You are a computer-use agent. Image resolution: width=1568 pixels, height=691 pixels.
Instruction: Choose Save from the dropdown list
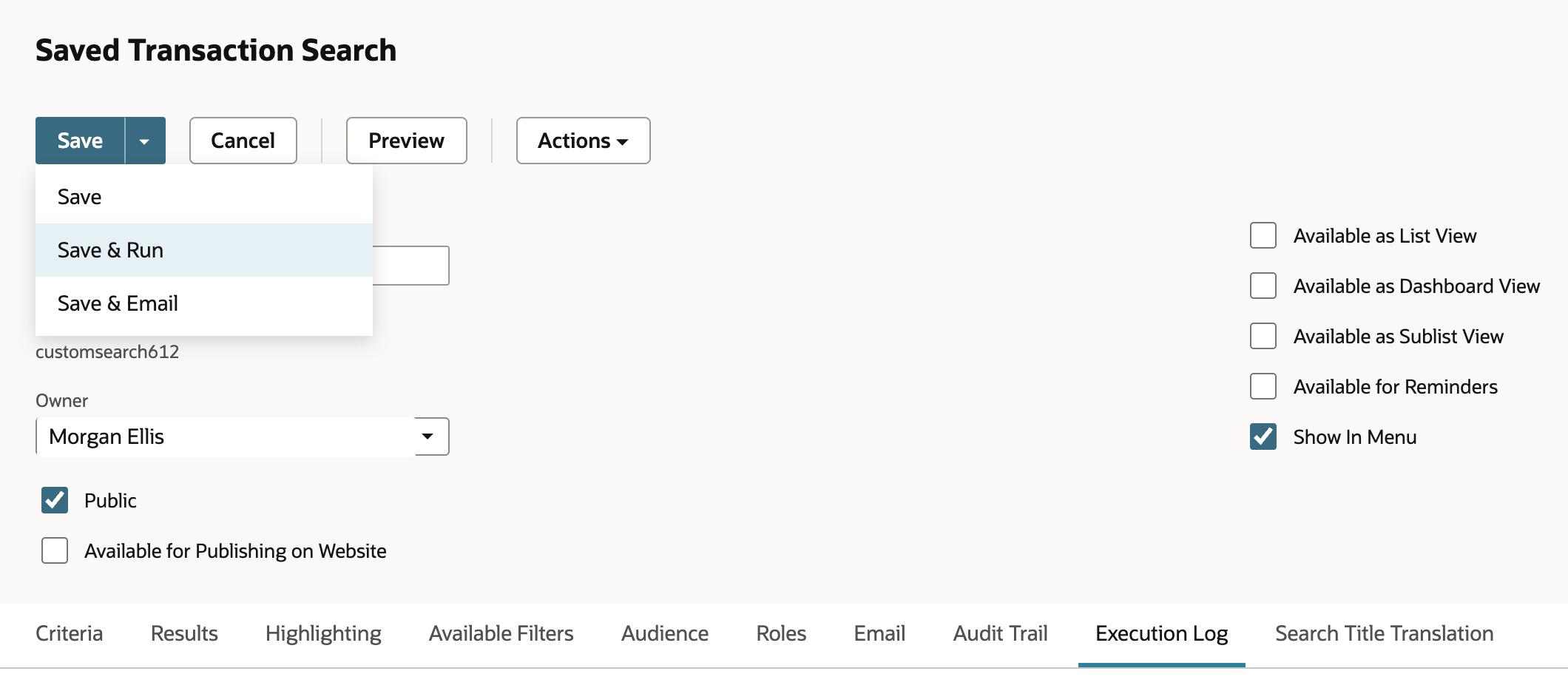(x=204, y=197)
